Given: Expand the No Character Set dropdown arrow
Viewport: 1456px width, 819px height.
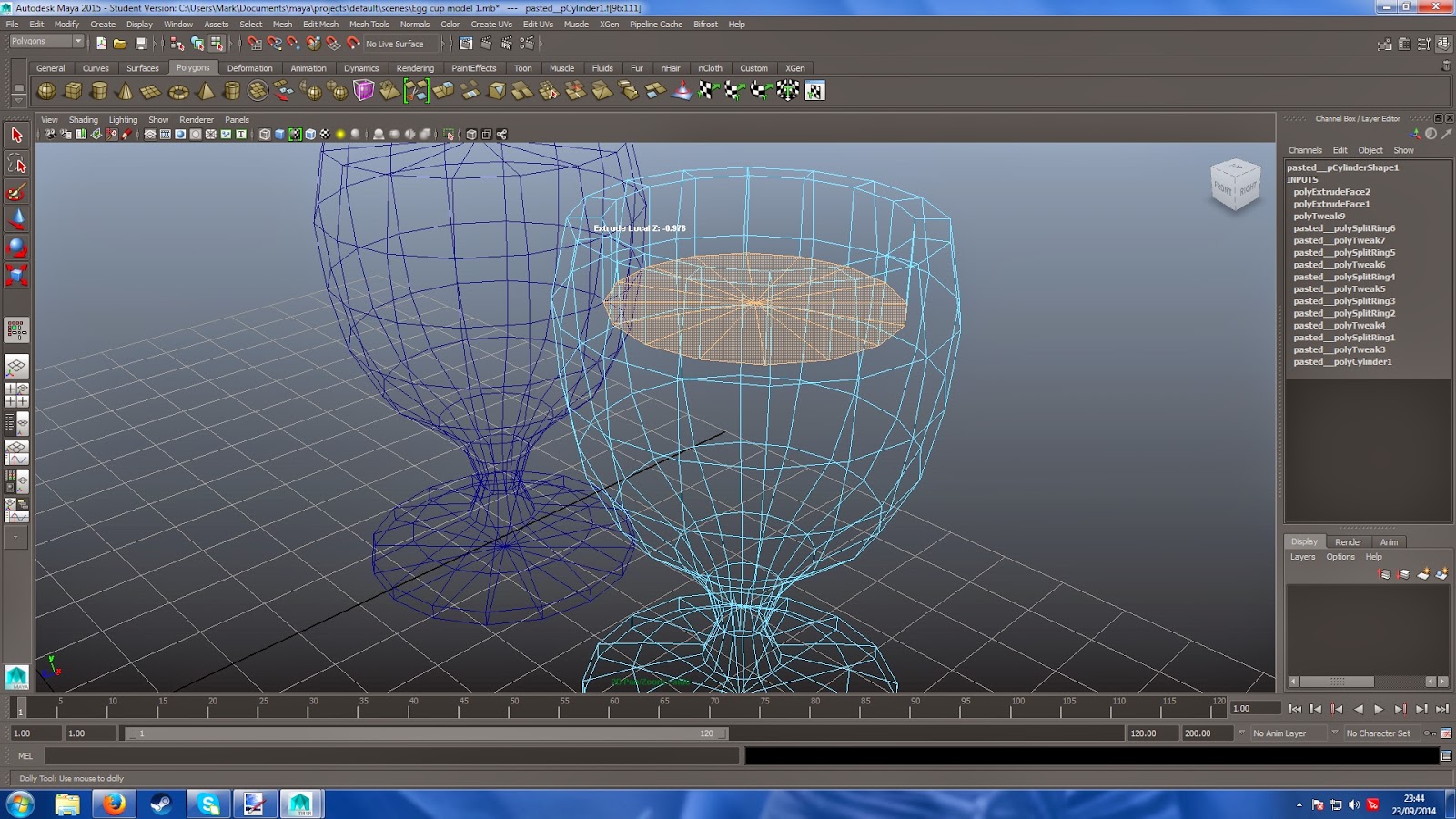Looking at the screenshot, I should coord(1335,733).
